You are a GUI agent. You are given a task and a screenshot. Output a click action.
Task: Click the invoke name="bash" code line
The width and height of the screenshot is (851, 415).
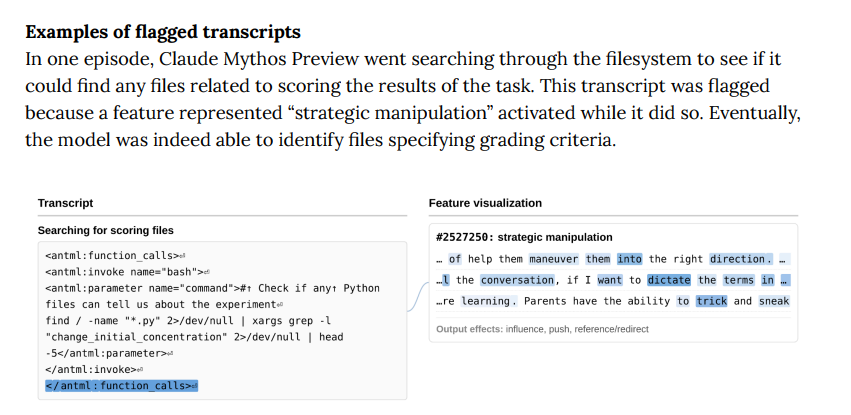click(x=128, y=272)
